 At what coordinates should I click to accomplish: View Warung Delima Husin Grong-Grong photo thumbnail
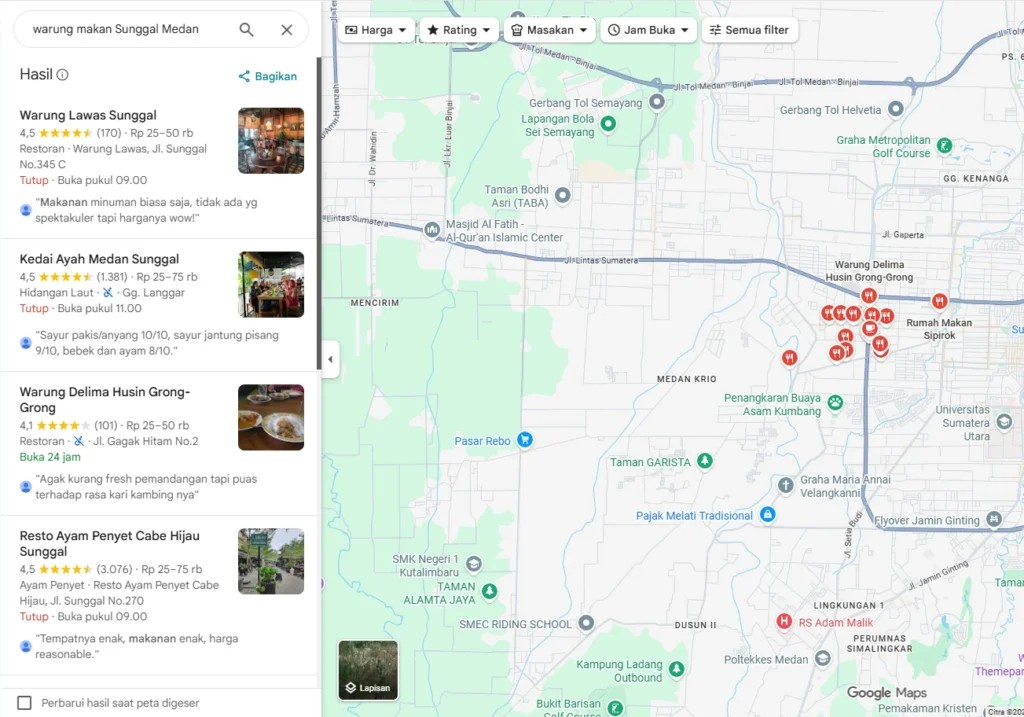click(x=271, y=417)
